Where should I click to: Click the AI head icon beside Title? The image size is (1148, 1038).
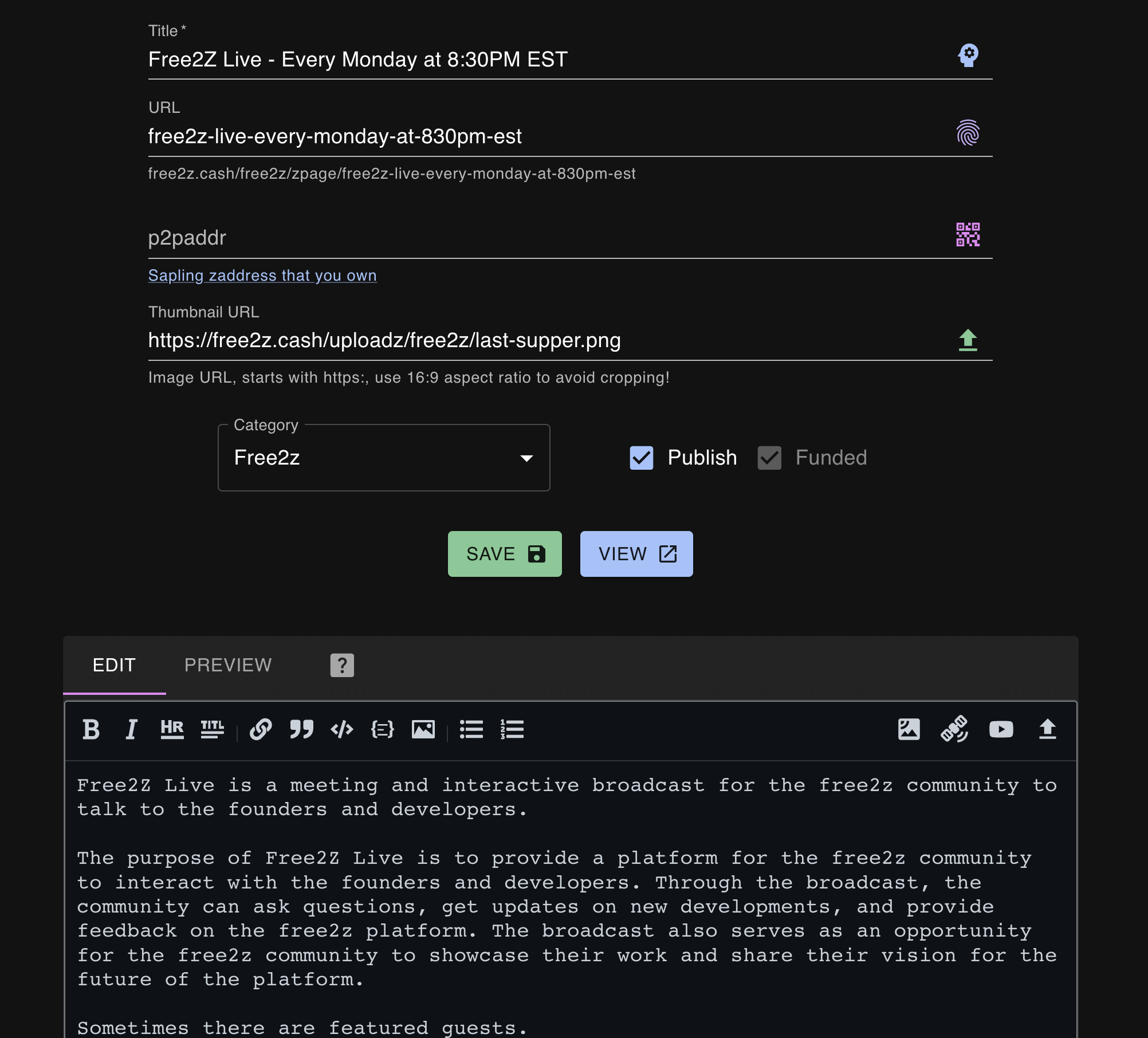968,56
